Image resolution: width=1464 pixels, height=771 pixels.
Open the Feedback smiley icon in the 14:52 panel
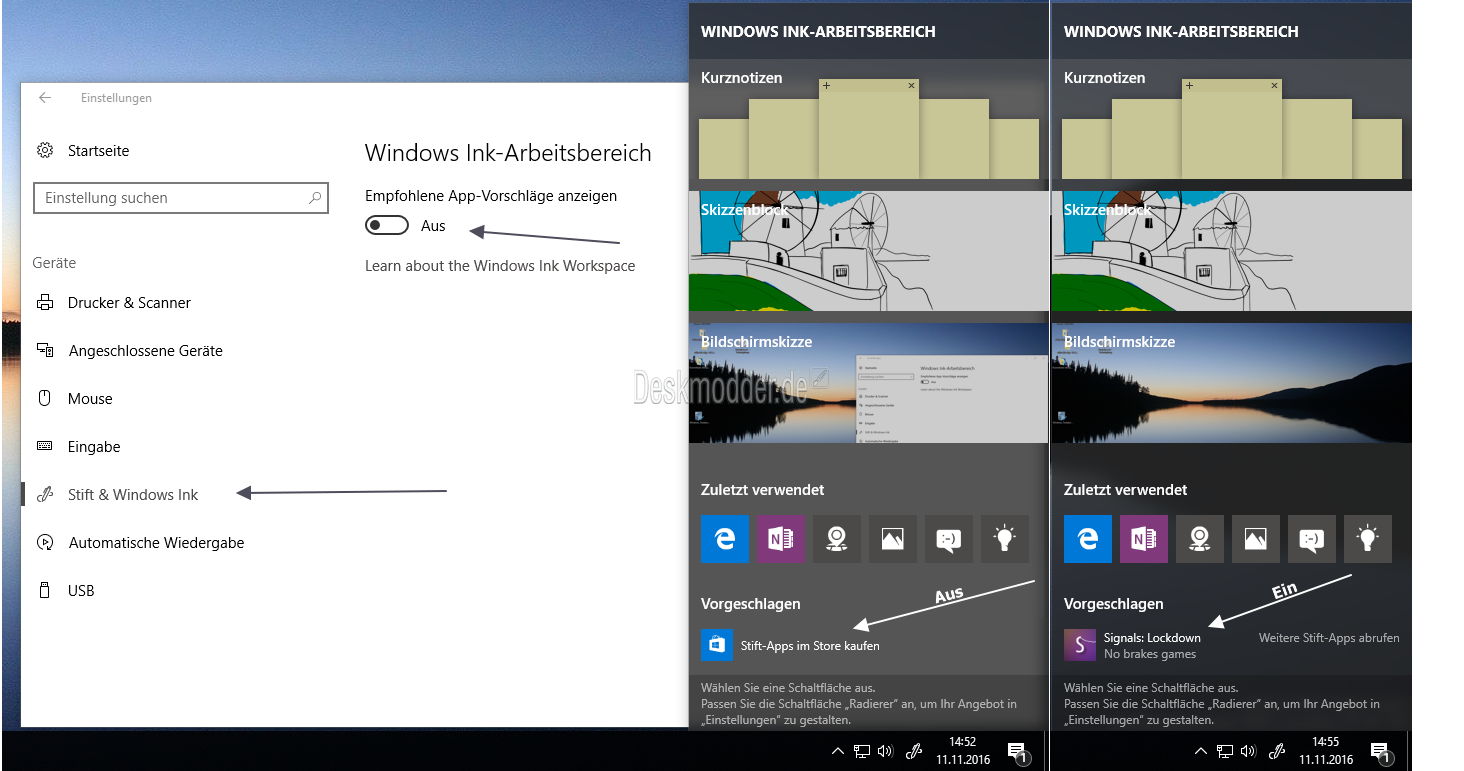949,539
